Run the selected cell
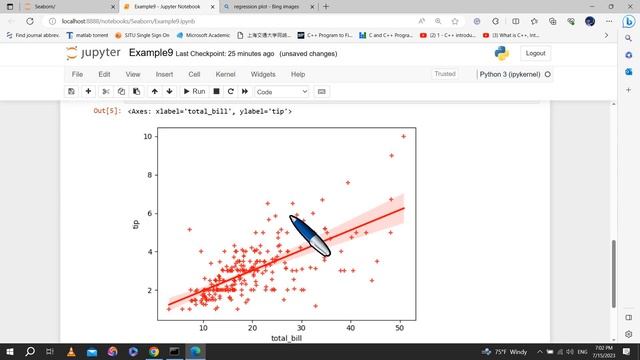This screenshot has height=360, width=640. tap(194, 91)
